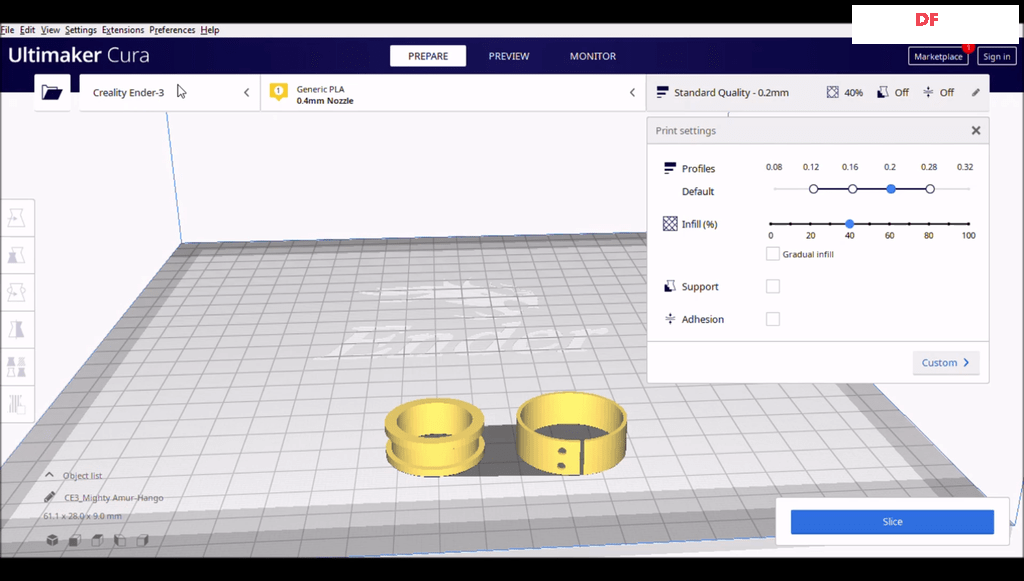Click the adhesion Off icon in summary bar
The width and height of the screenshot is (1024, 581).
pos(928,93)
